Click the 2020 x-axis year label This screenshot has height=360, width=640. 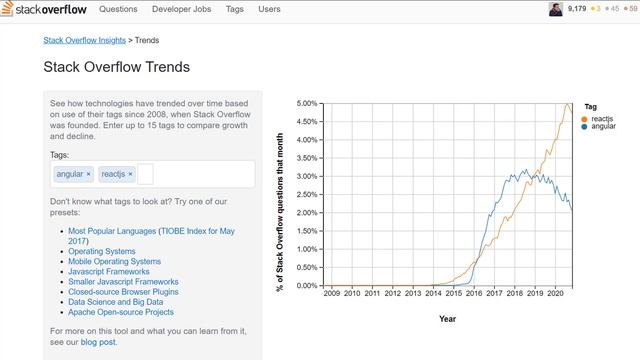[555, 293]
